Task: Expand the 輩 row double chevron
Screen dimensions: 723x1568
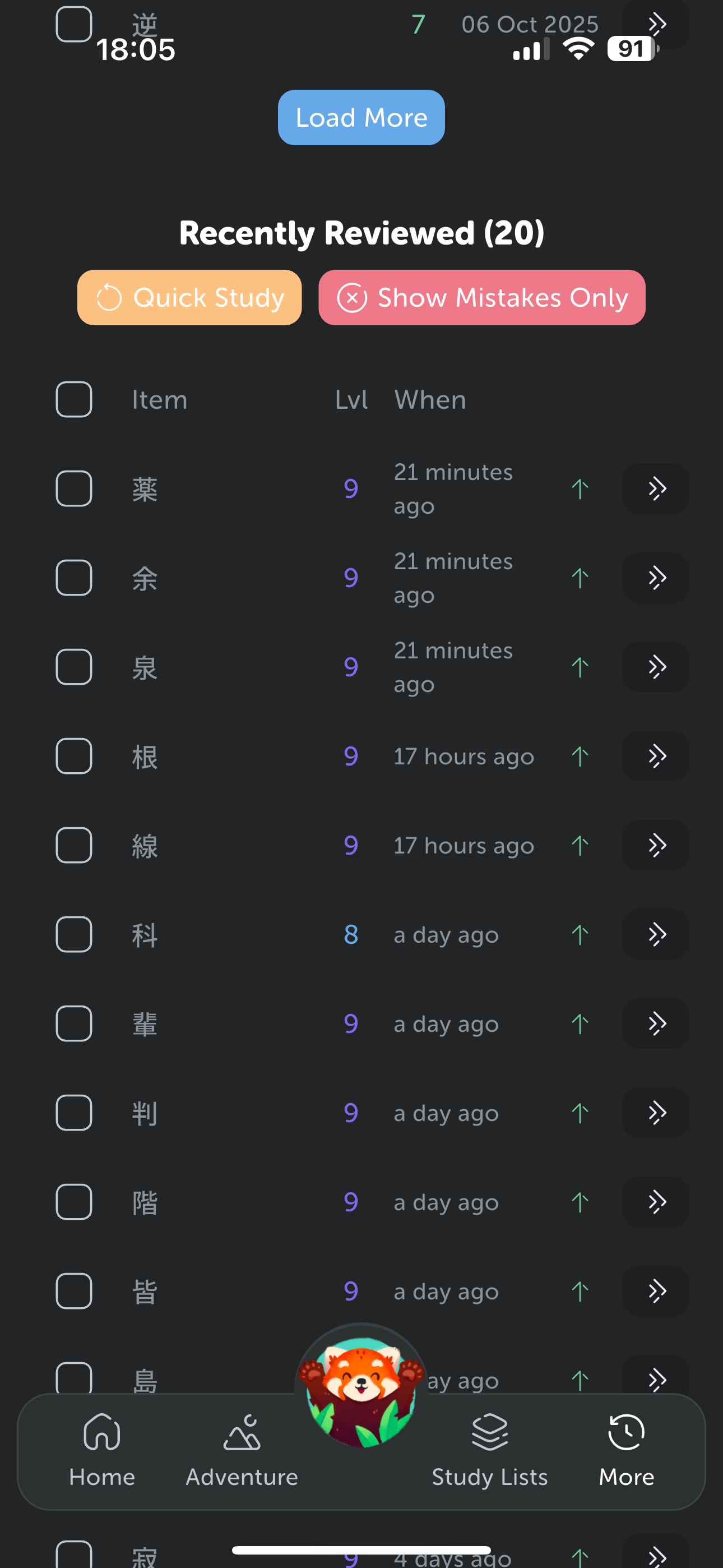Action: [655, 1024]
